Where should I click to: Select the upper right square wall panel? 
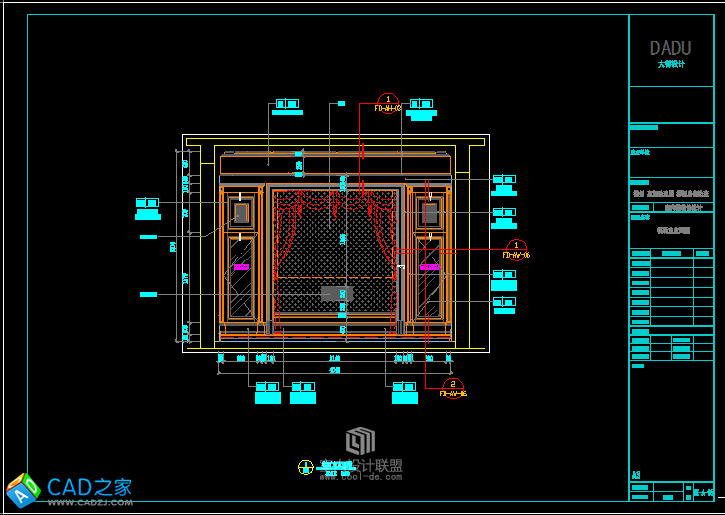click(430, 213)
